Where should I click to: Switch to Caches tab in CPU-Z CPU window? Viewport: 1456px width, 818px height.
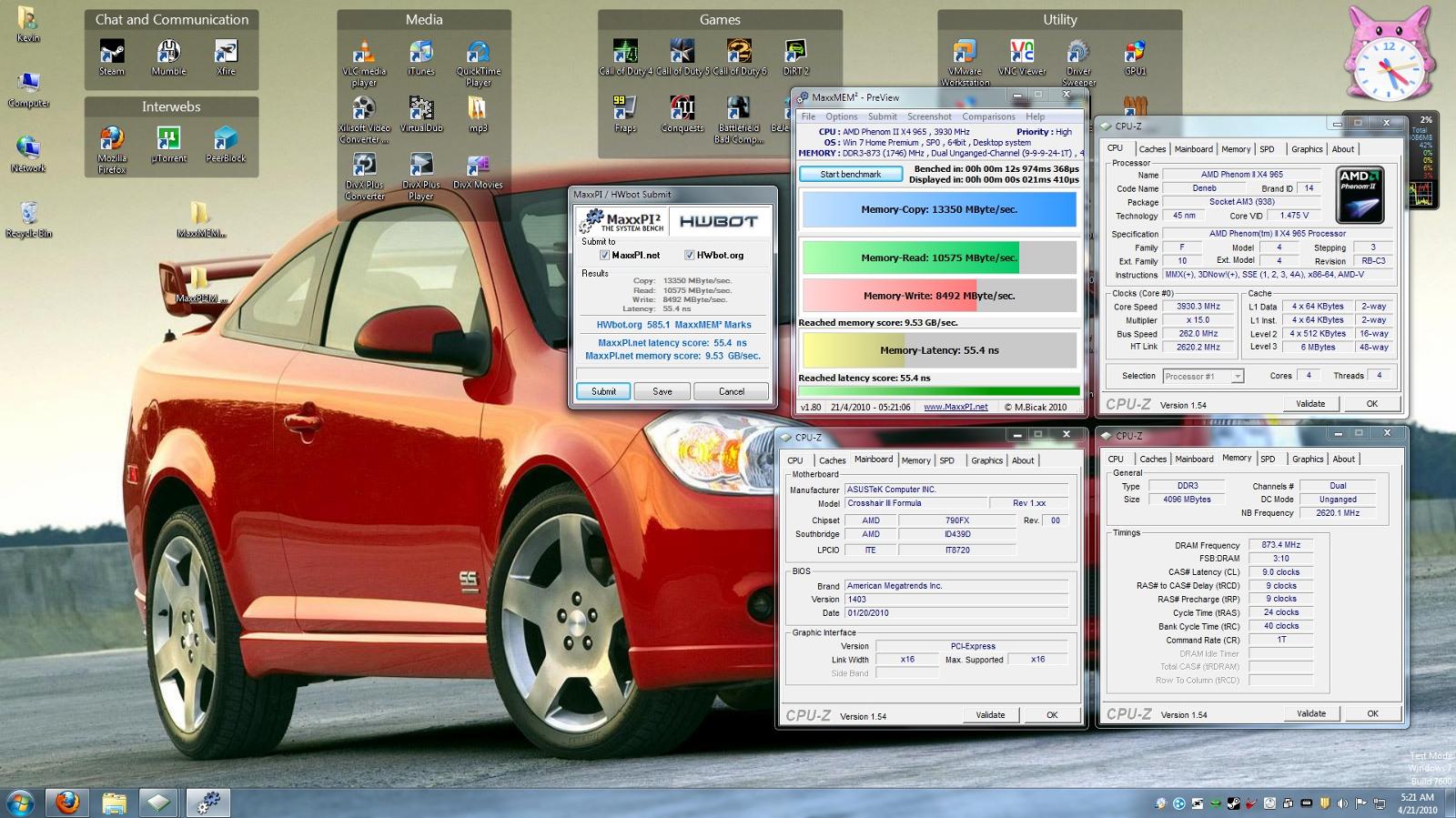point(1152,149)
